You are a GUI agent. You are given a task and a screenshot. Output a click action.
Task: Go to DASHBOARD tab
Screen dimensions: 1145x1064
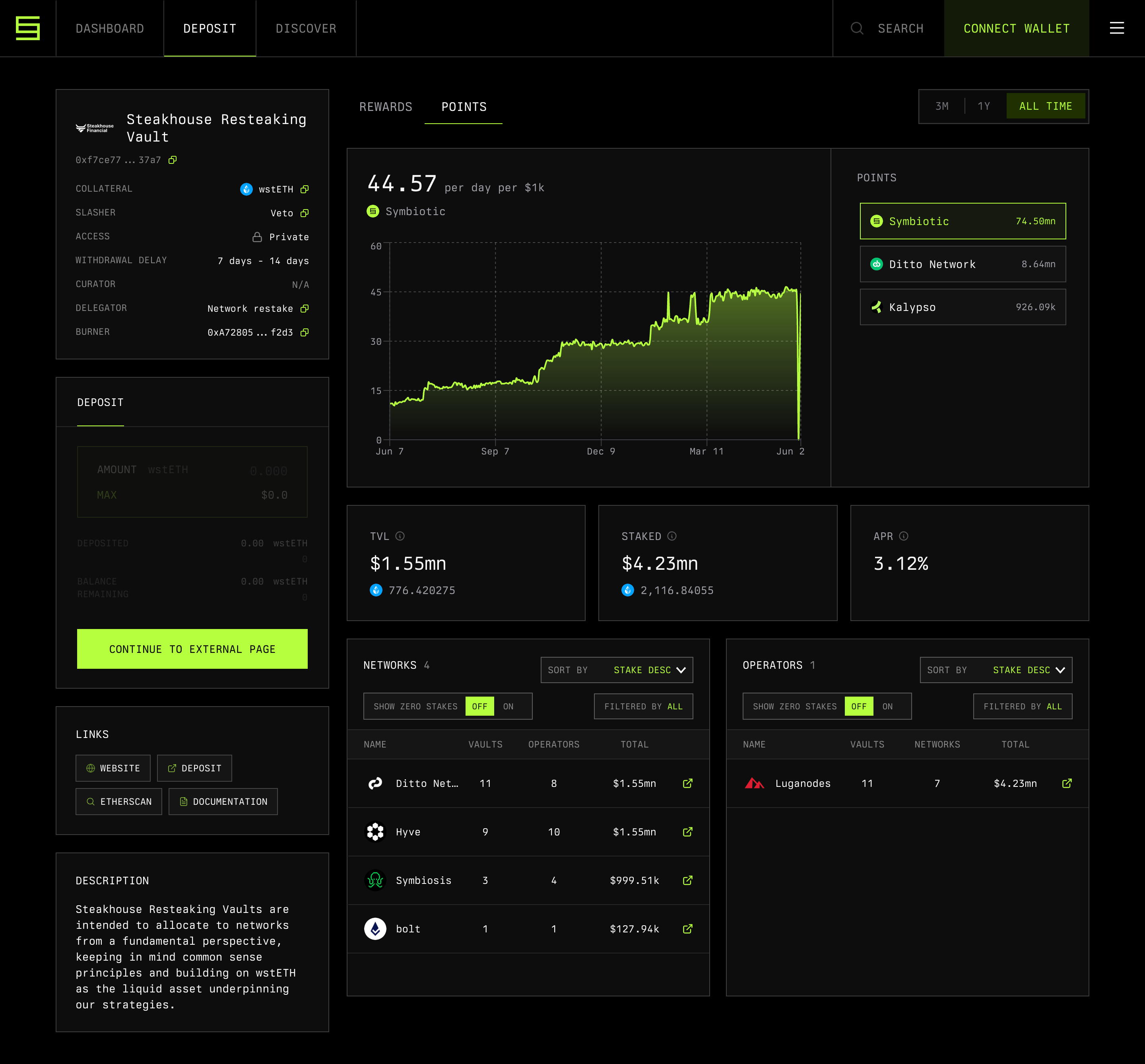110,28
